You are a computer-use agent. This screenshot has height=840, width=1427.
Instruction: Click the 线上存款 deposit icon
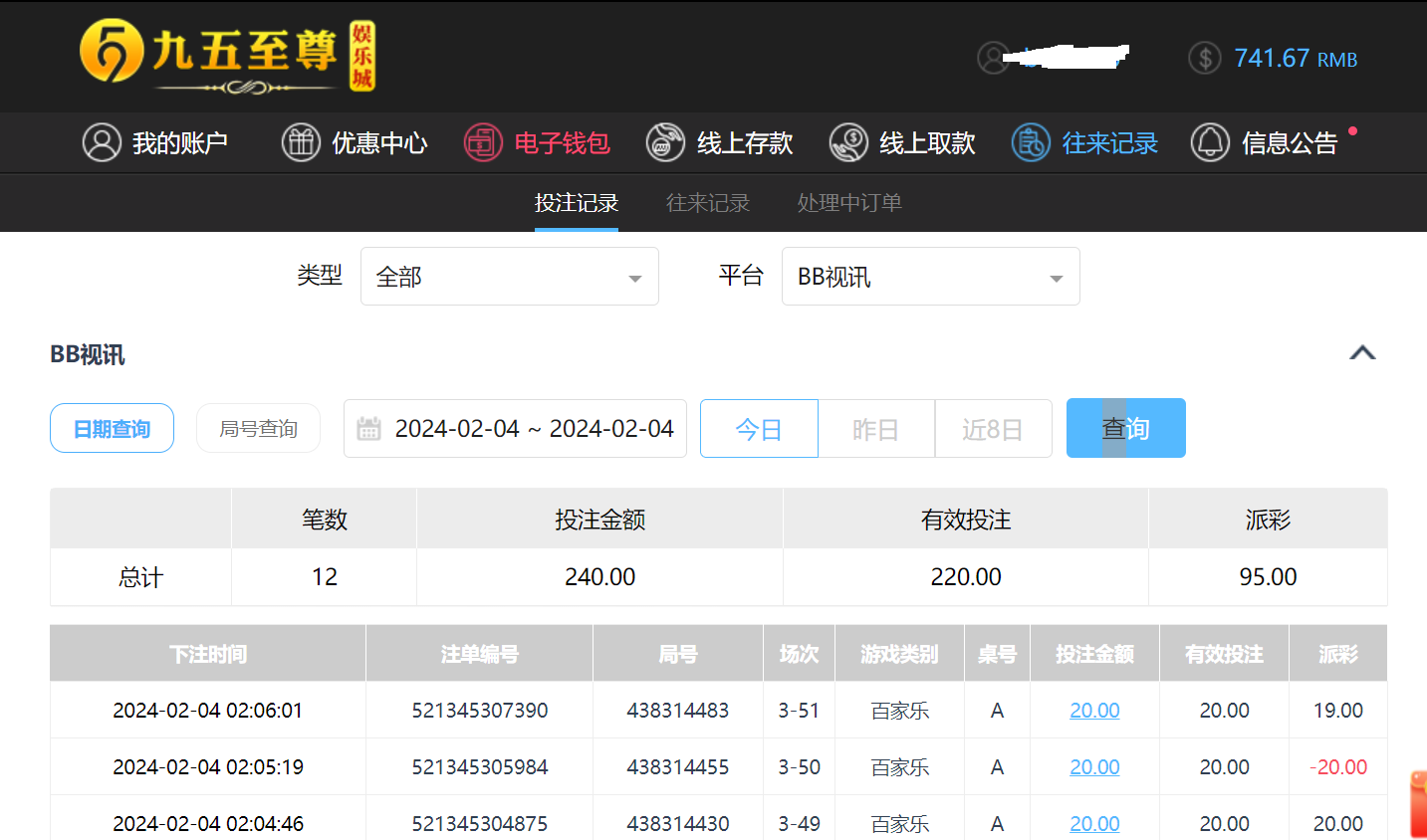click(x=665, y=143)
